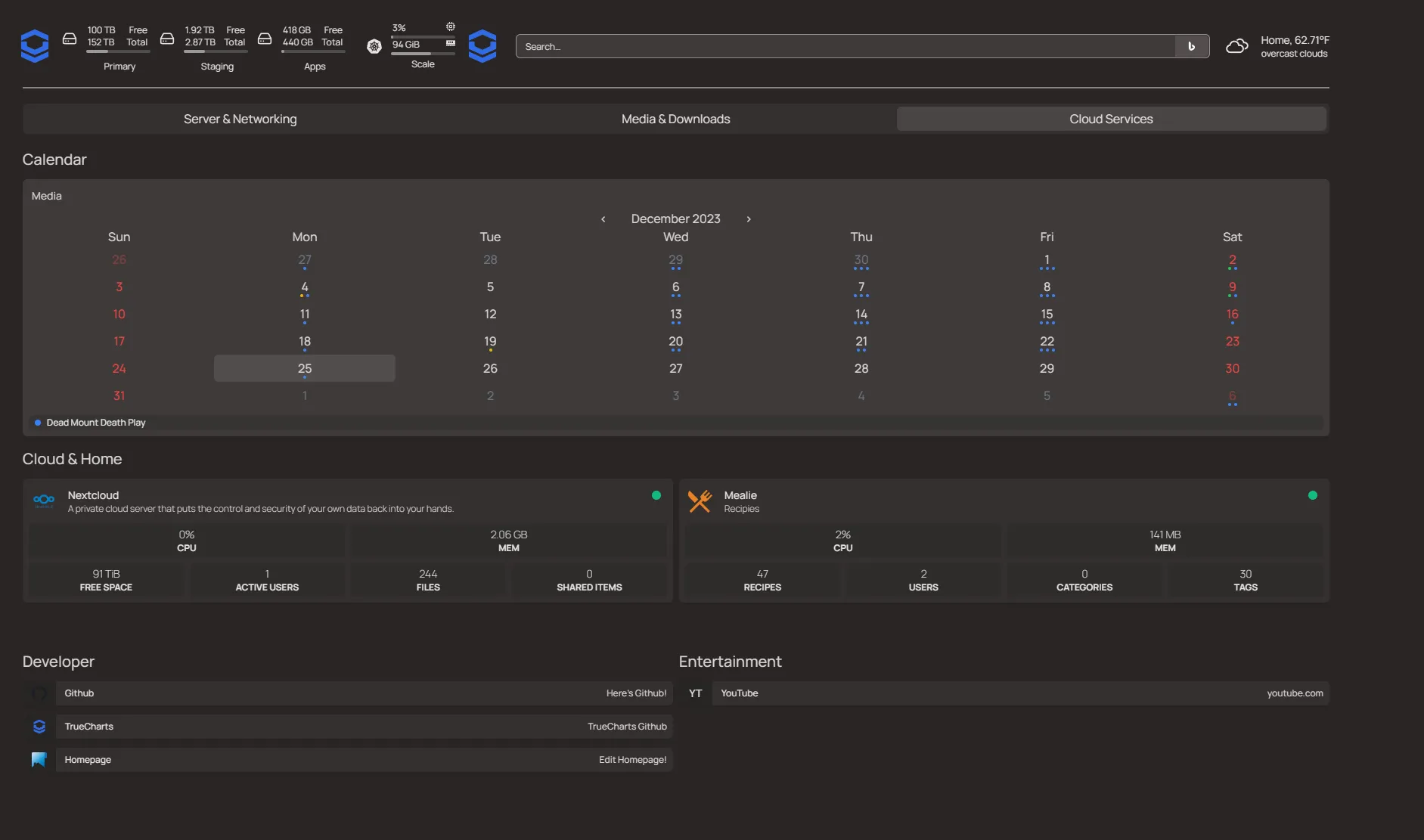Image resolution: width=1424 pixels, height=840 pixels.
Task: Switch to the Media & Downloads tab
Action: [675, 119]
